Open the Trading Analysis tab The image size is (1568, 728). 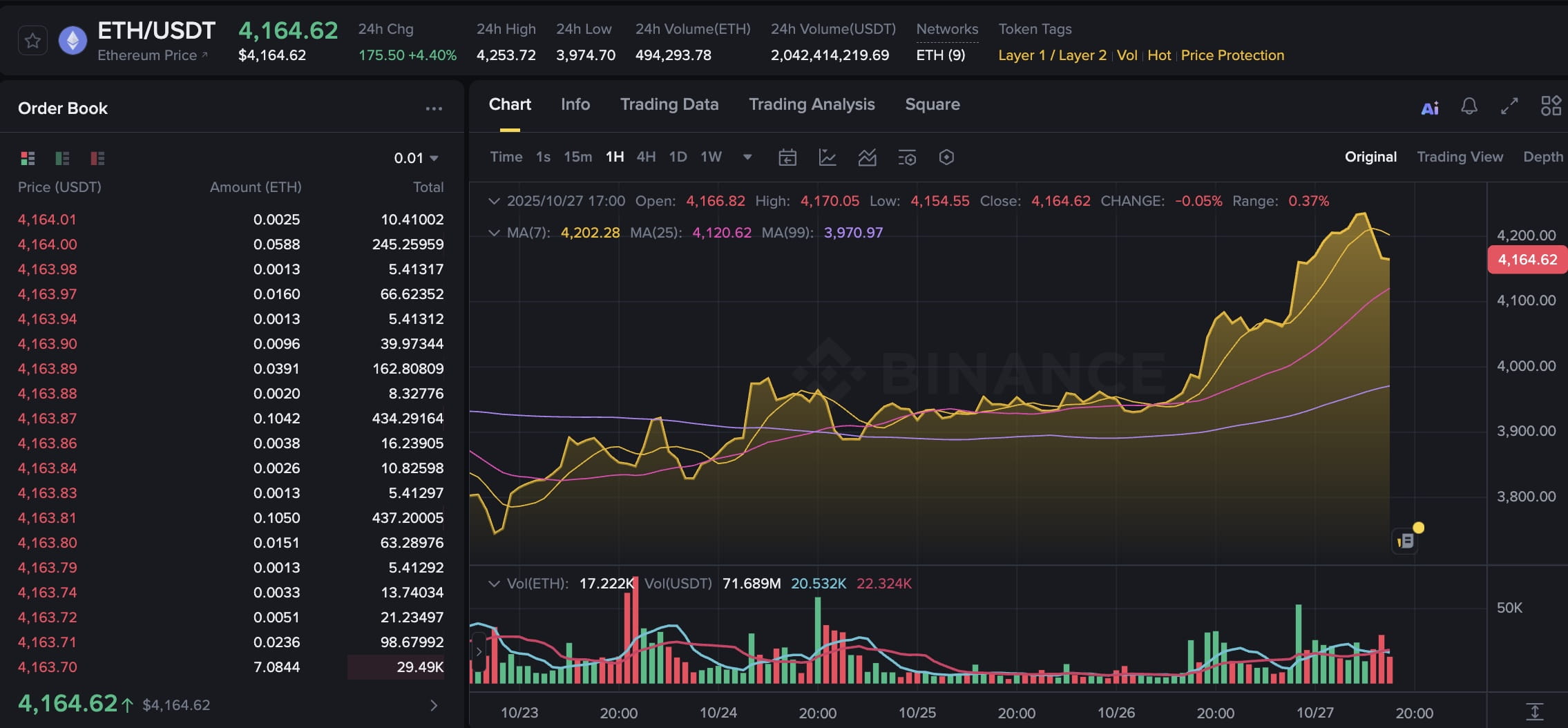tap(811, 104)
